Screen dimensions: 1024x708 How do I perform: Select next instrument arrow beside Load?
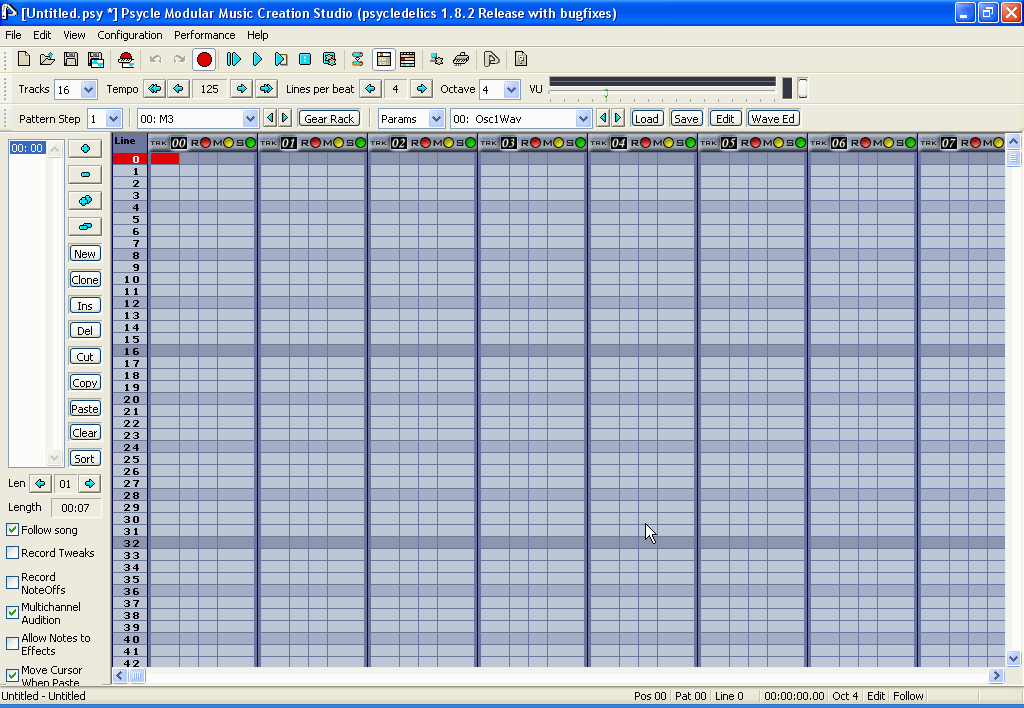pos(618,118)
